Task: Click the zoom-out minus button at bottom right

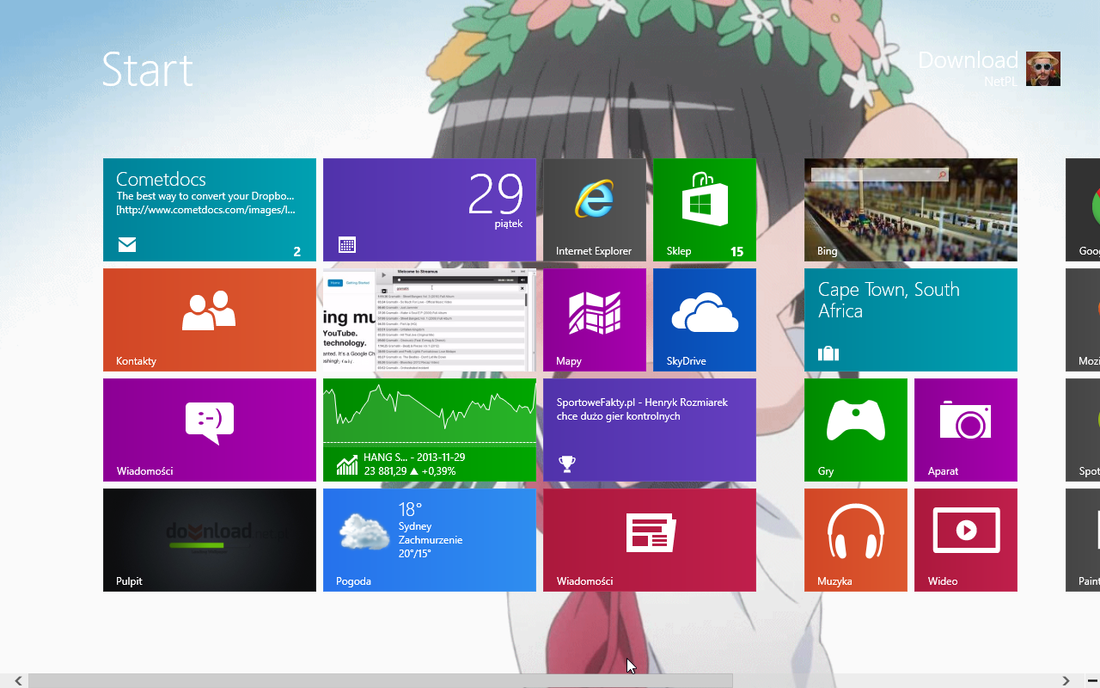Action: click(x=1092, y=680)
